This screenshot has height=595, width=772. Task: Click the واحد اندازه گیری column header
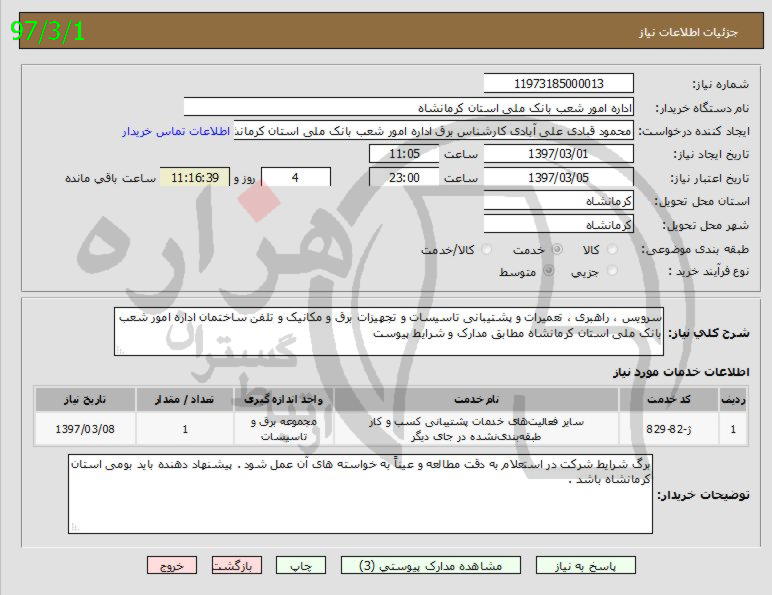[x=284, y=399]
